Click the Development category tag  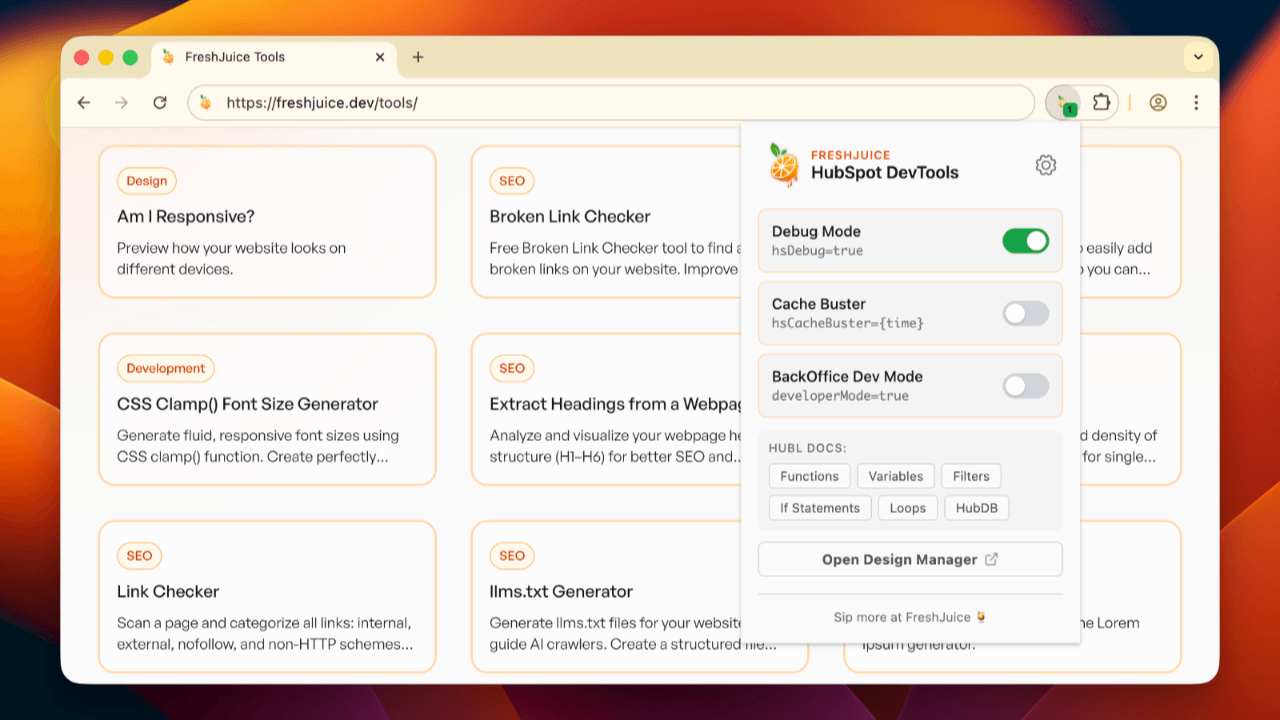(x=166, y=368)
